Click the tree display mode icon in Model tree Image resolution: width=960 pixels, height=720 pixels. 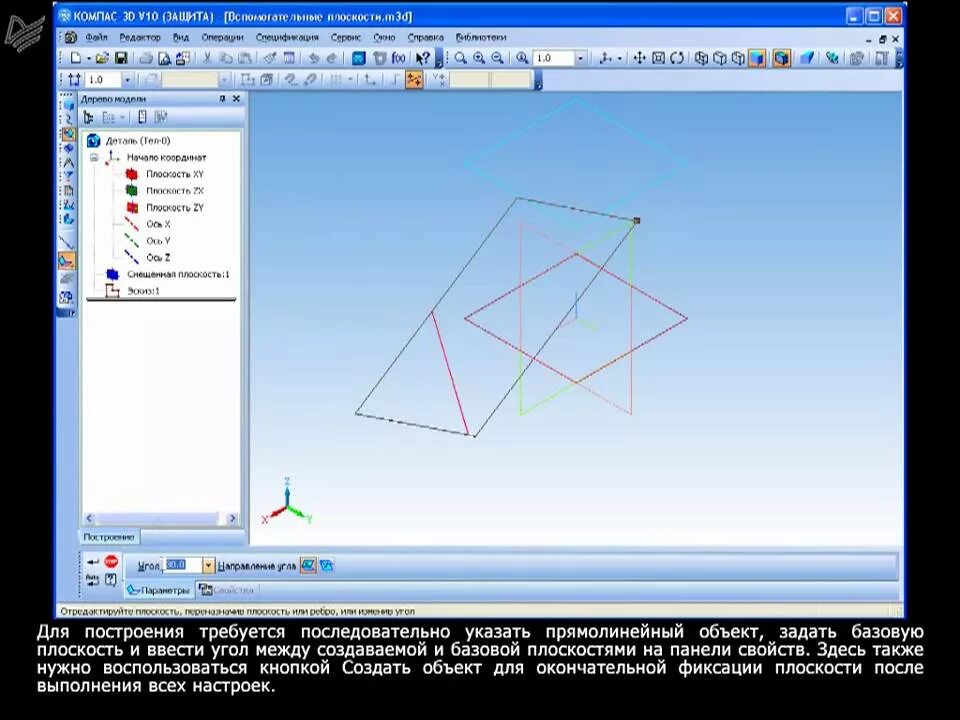89,117
